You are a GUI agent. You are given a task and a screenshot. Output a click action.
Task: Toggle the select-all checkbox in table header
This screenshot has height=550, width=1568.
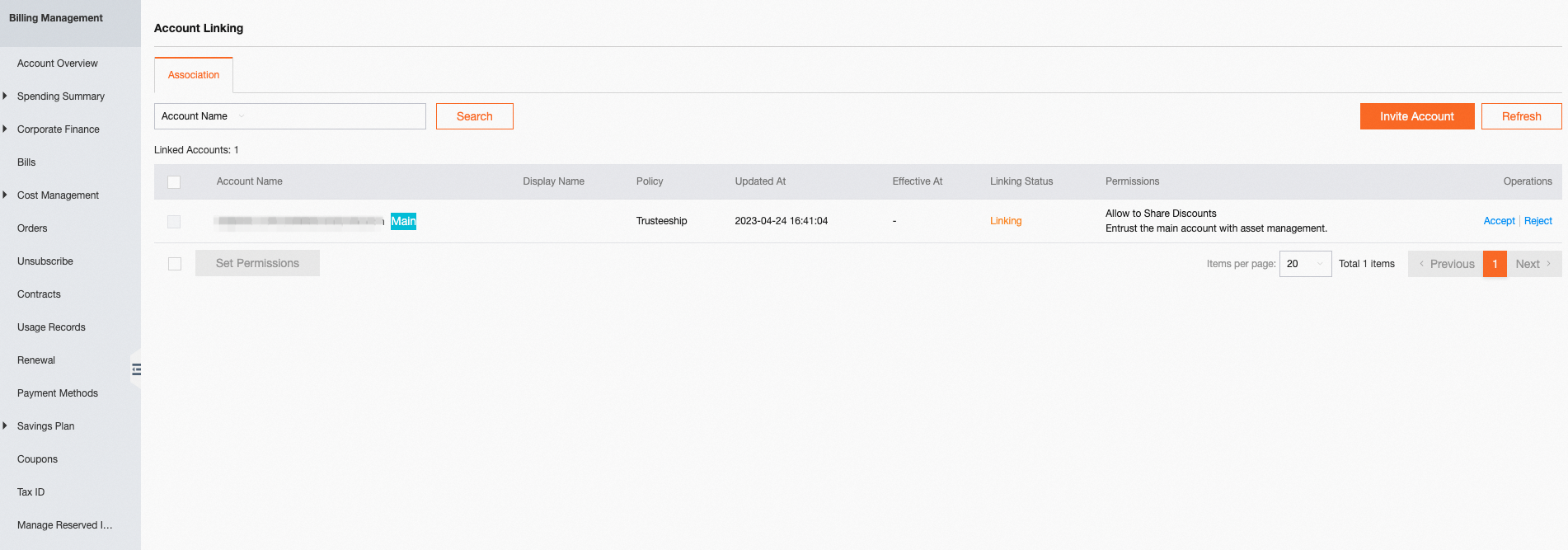click(174, 182)
